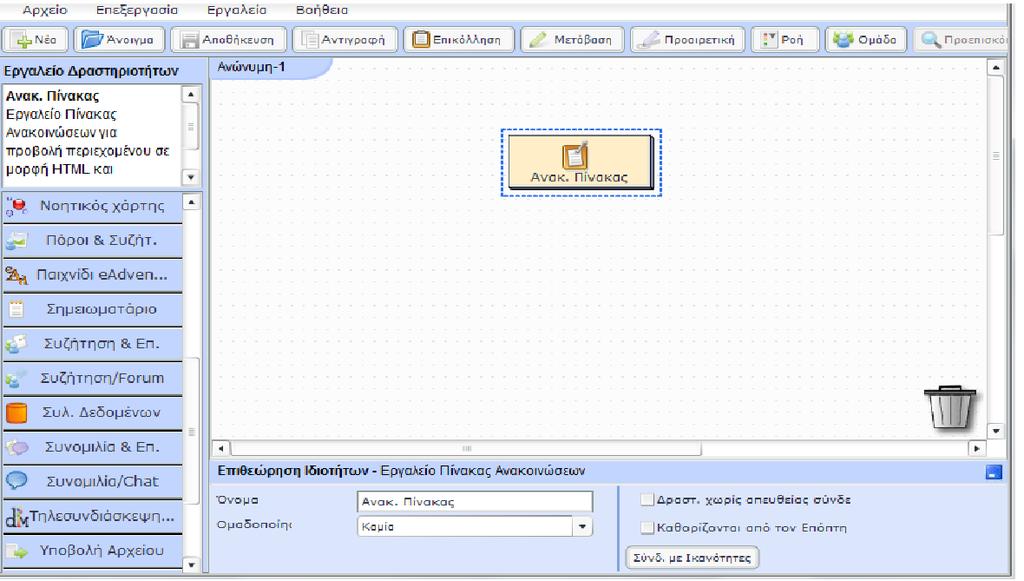
Task: Select the Συλ. Δεδομένων activity tool
Action: pyautogui.click(x=92, y=413)
